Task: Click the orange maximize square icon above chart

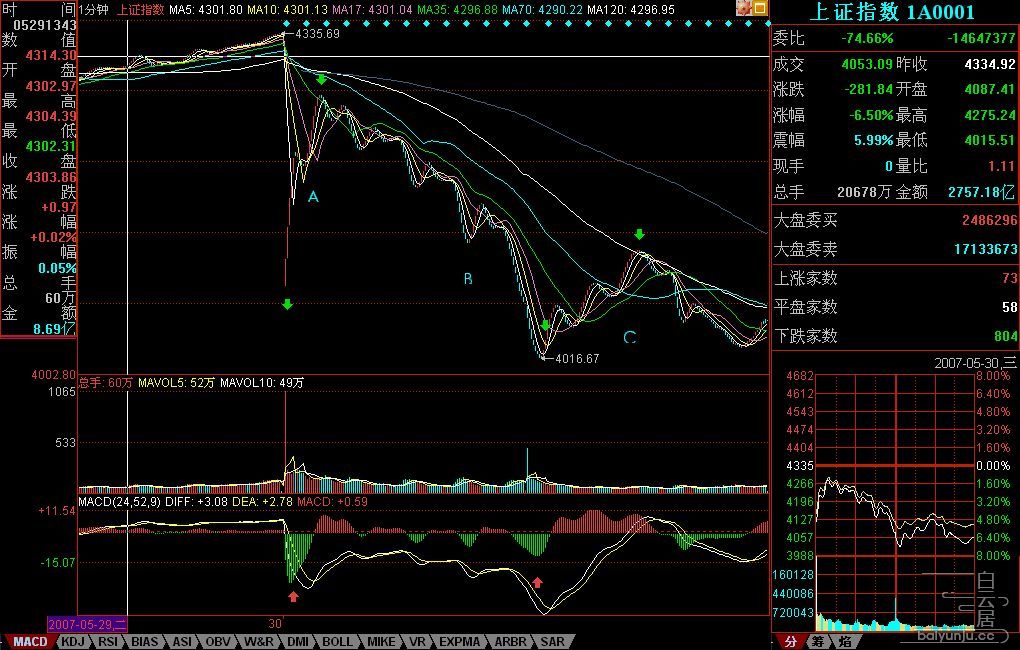Action: point(760,8)
